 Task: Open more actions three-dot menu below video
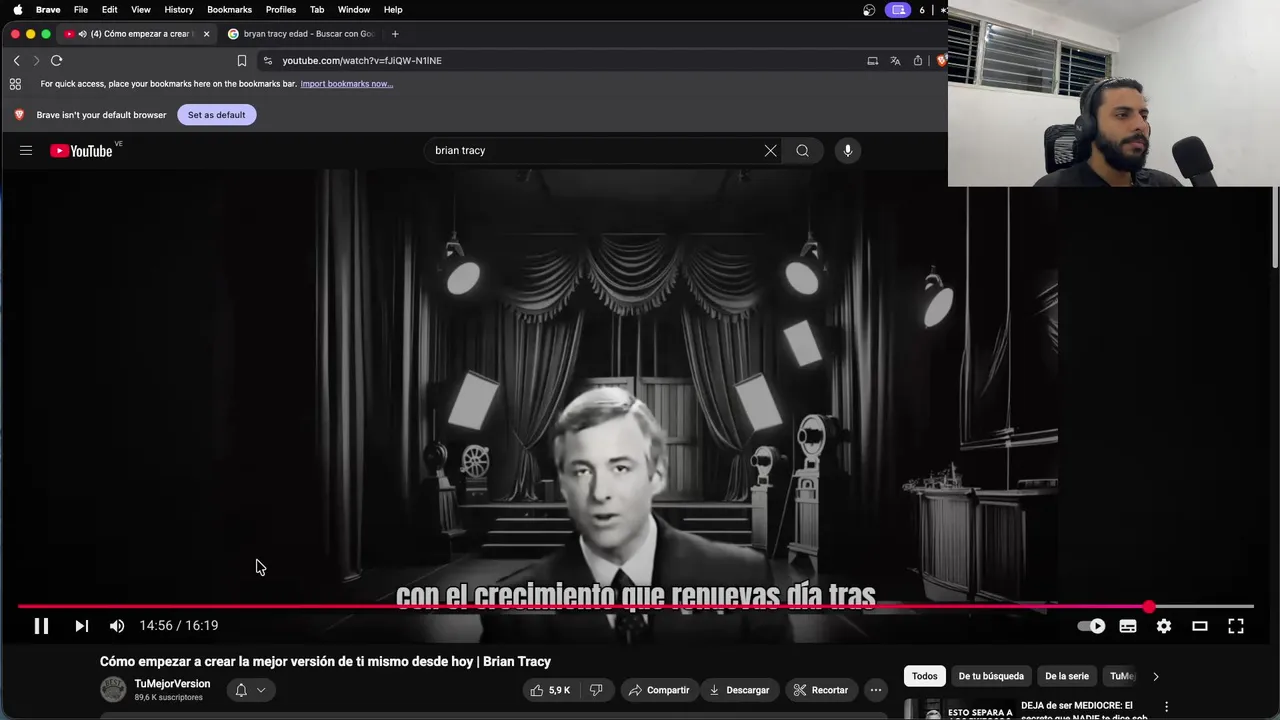(876, 690)
